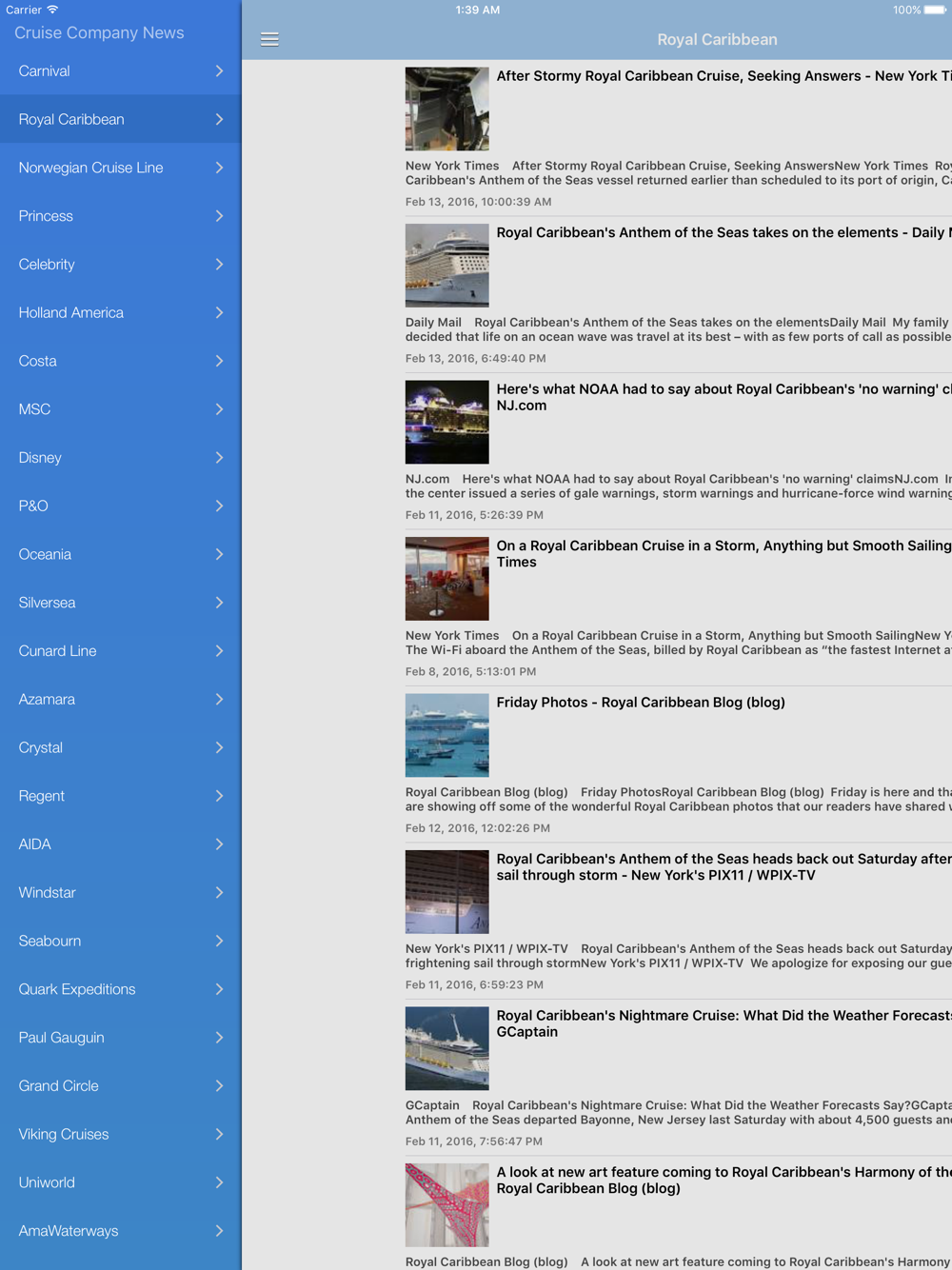Expand the Princess row chevron
The image size is (952, 1270).
click(219, 216)
